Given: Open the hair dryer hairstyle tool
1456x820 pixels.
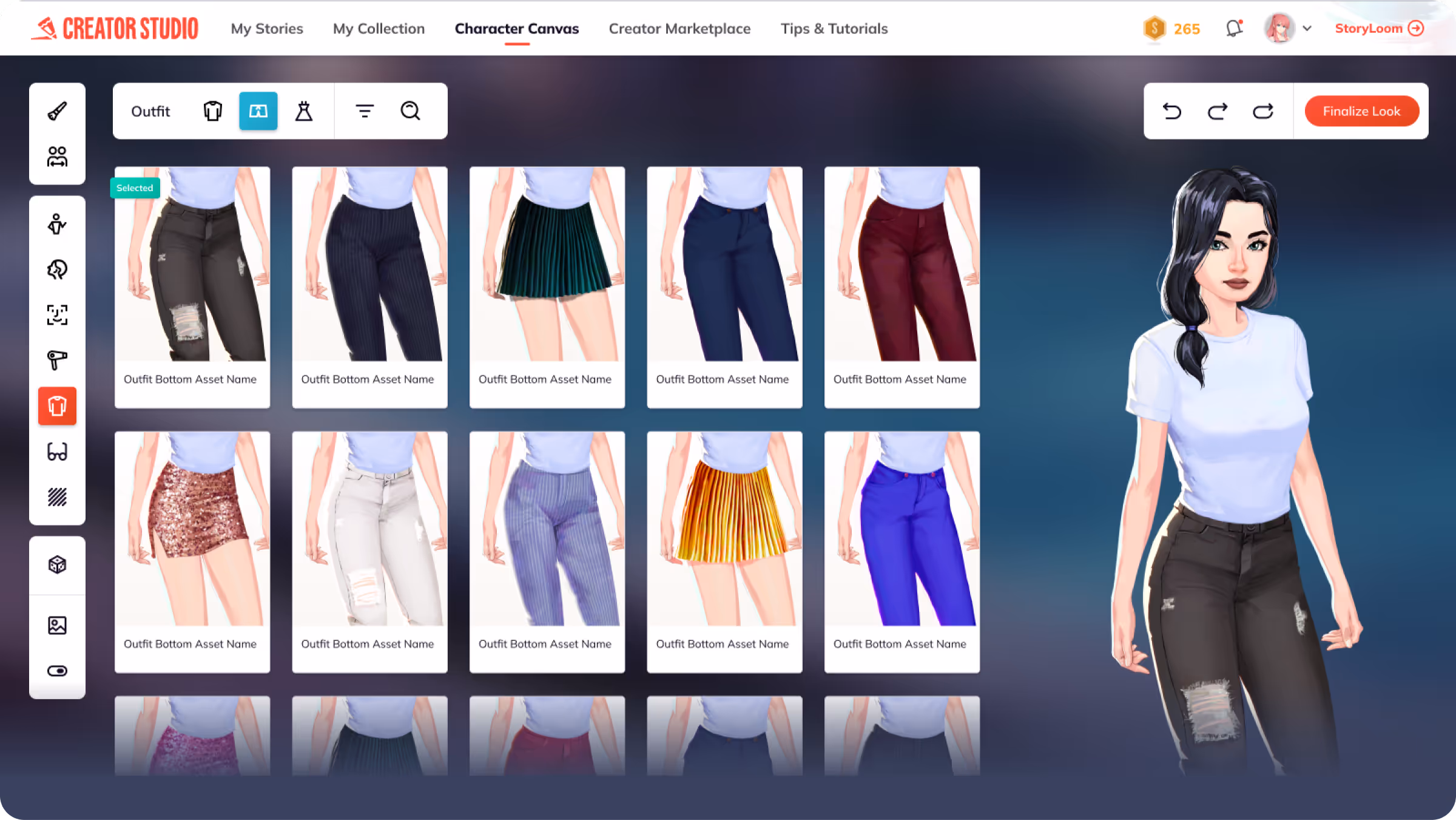Looking at the screenshot, I should pyautogui.click(x=57, y=360).
